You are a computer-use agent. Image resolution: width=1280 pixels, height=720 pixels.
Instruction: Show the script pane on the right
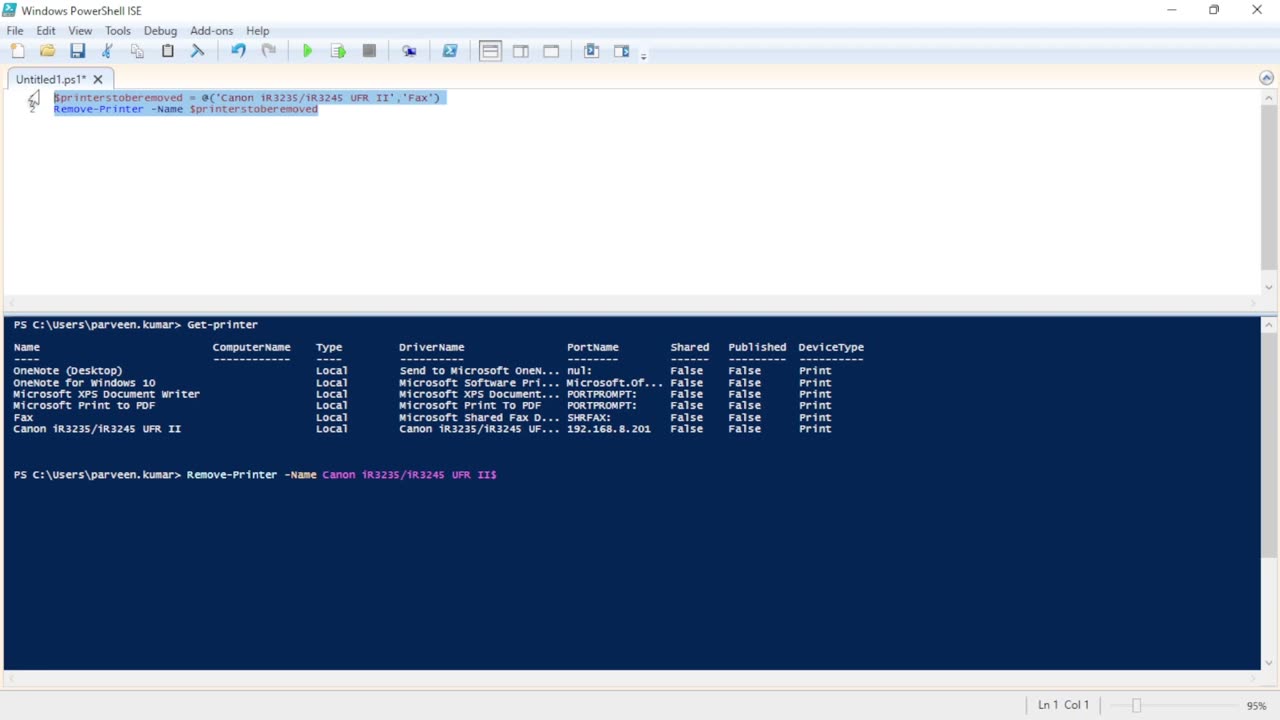pos(521,51)
